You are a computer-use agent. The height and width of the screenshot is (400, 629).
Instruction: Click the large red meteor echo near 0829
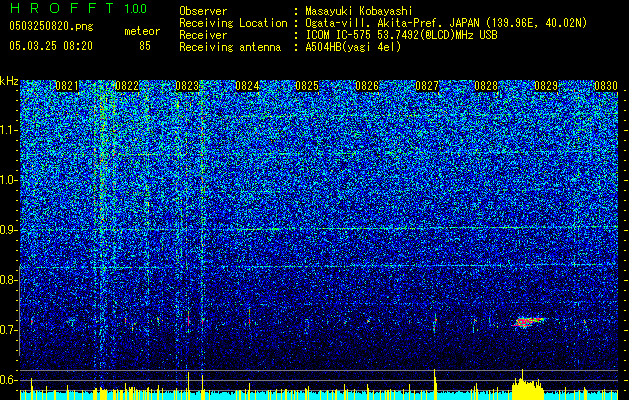(528, 322)
